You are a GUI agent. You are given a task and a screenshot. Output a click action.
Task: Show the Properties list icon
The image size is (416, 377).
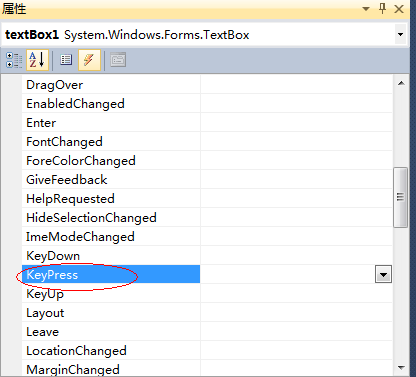coord(66,60)
